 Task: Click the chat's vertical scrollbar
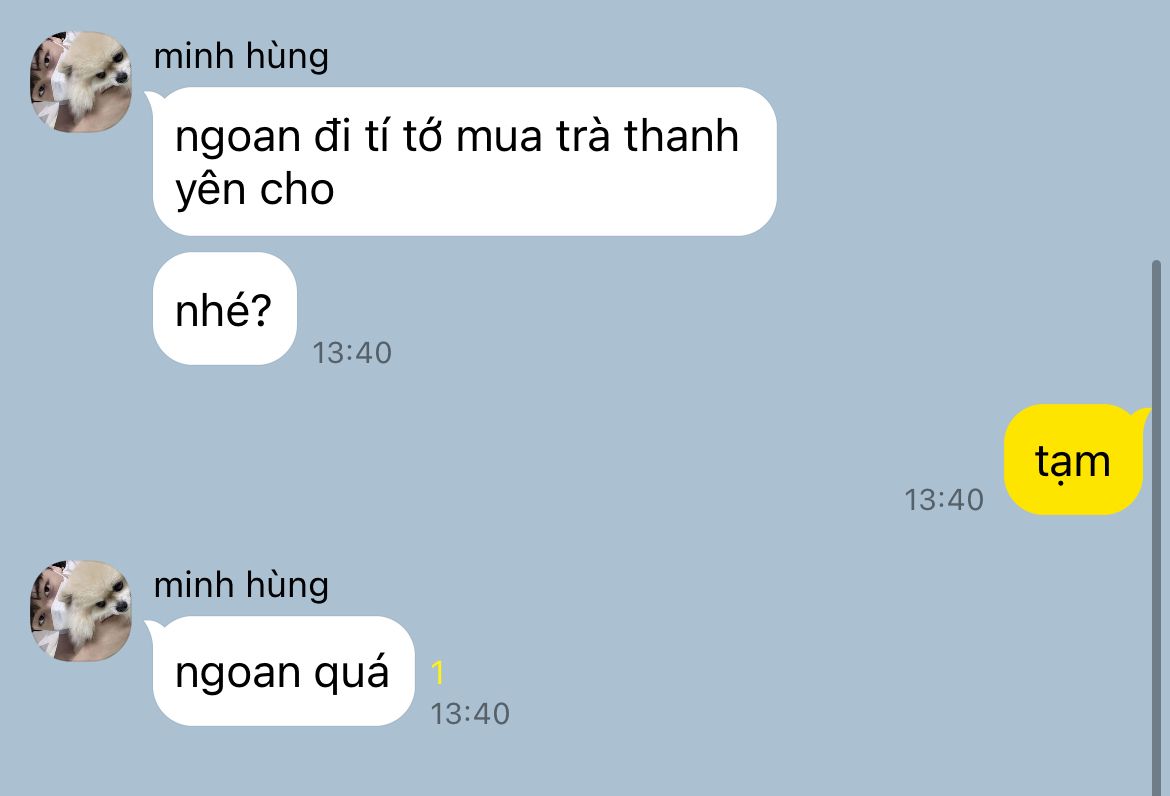click(x=1156, y=527)
